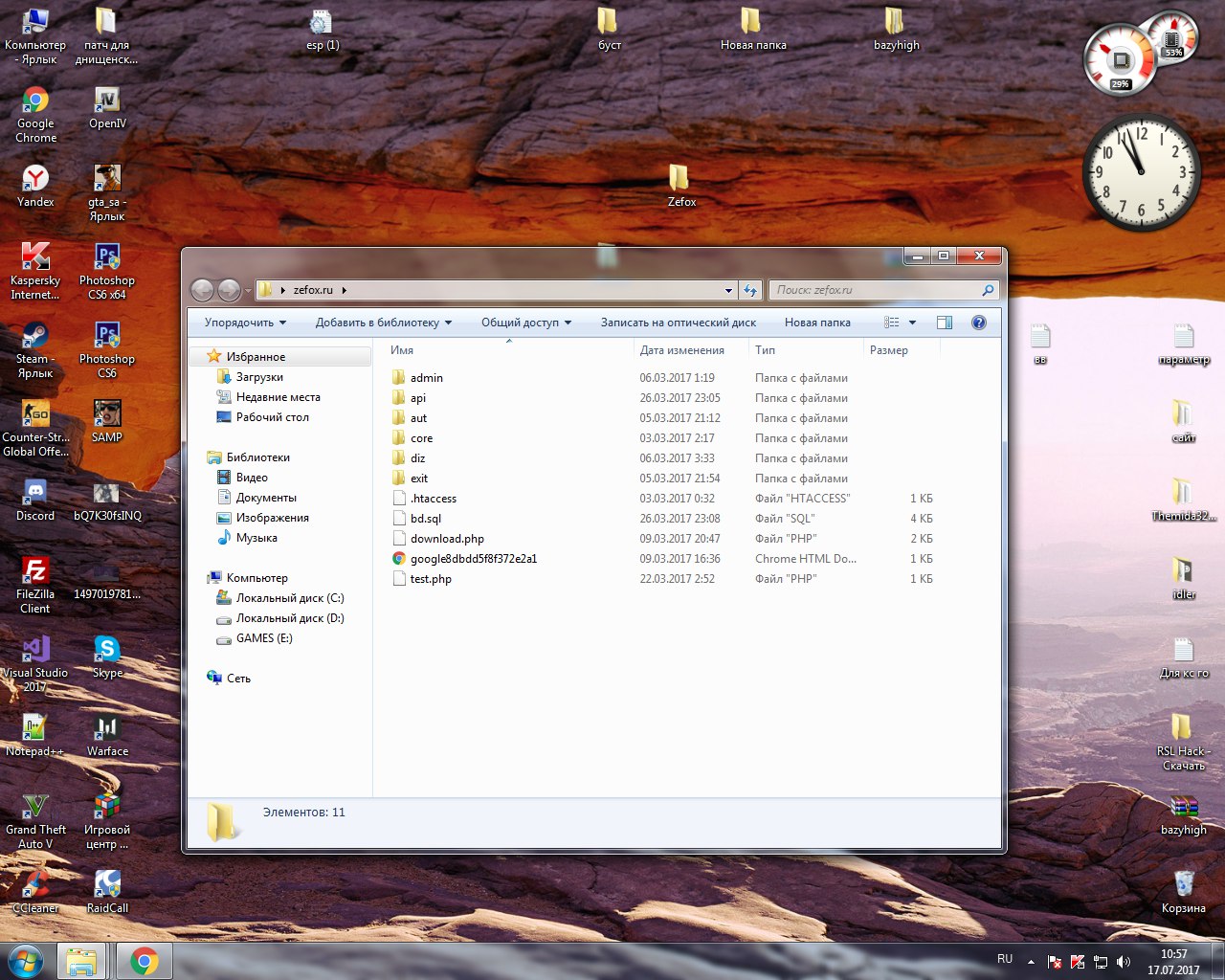Viewport: 1225px width, 980px height.
Task: Click the Новая папка button
Action: (x=816, y=323)
